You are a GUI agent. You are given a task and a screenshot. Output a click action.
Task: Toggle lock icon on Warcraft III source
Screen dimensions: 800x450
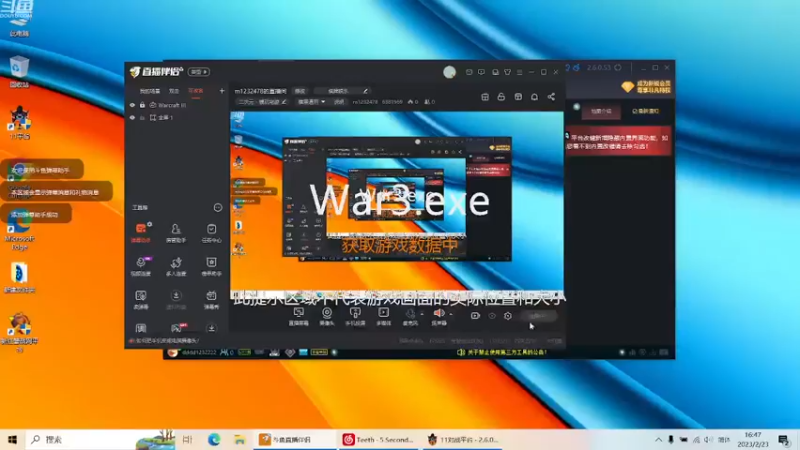click(x=142, y=105)
